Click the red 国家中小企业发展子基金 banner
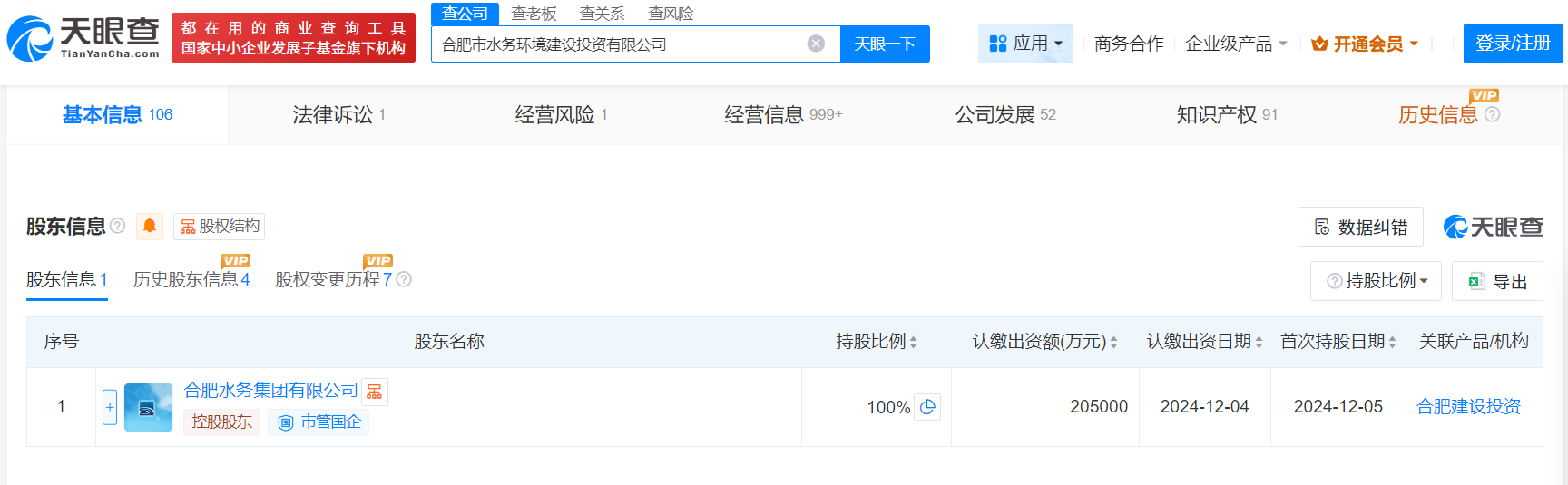The image size is (1568, 485). coord(293,38)
